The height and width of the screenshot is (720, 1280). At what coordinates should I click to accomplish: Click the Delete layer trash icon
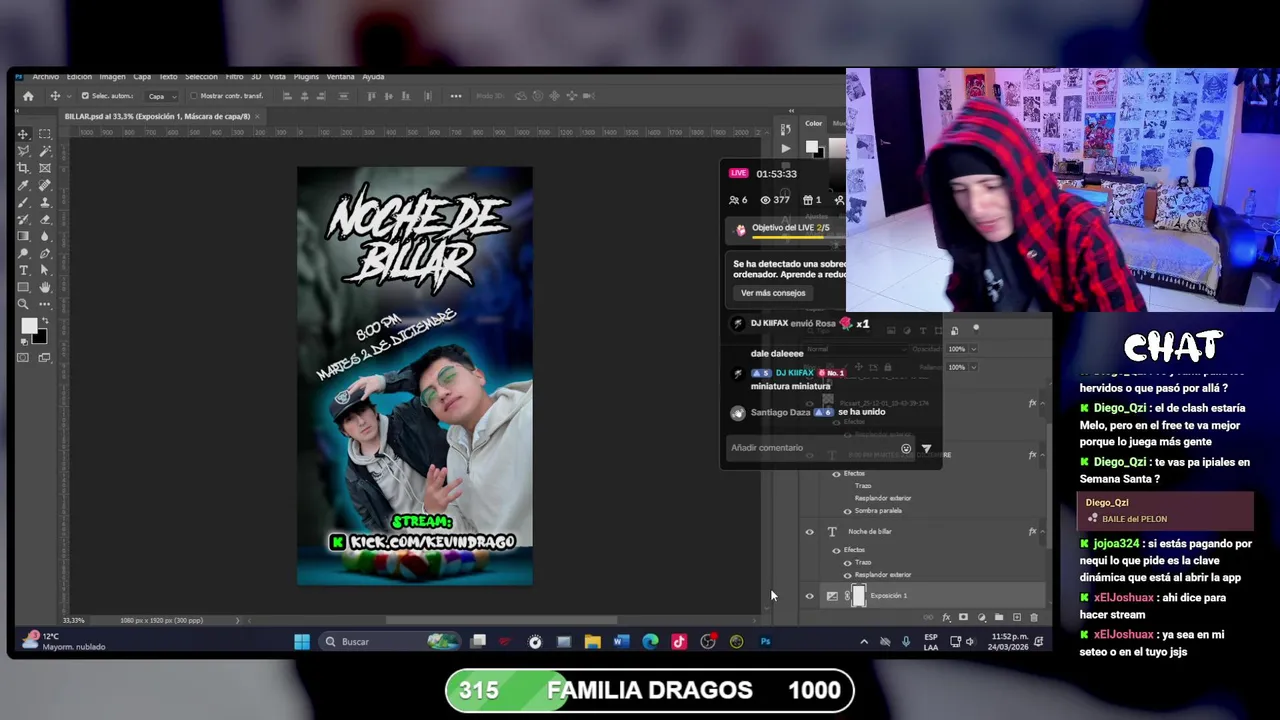click(1034, 617)
